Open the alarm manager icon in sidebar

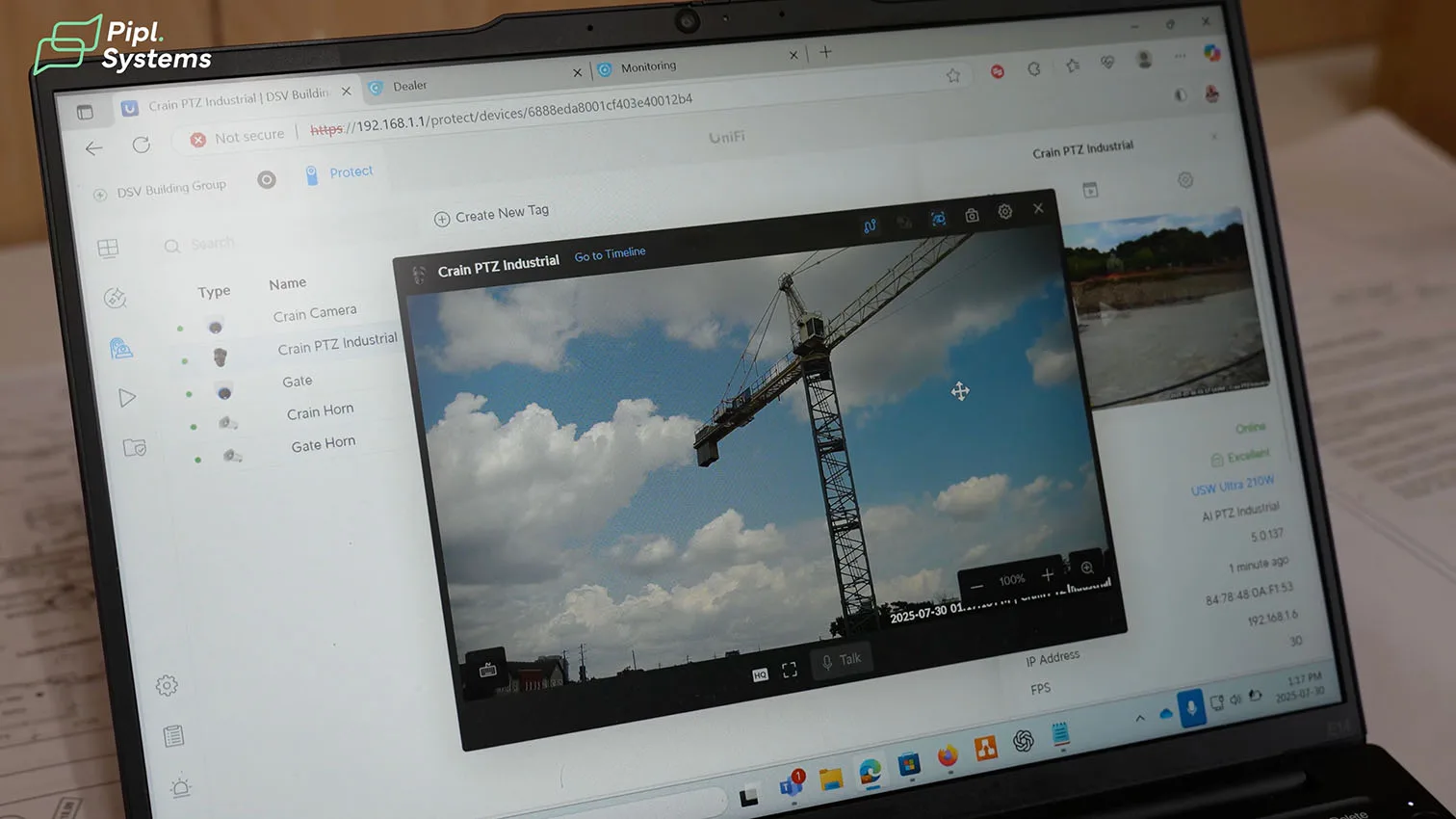(x=181, y=787)
